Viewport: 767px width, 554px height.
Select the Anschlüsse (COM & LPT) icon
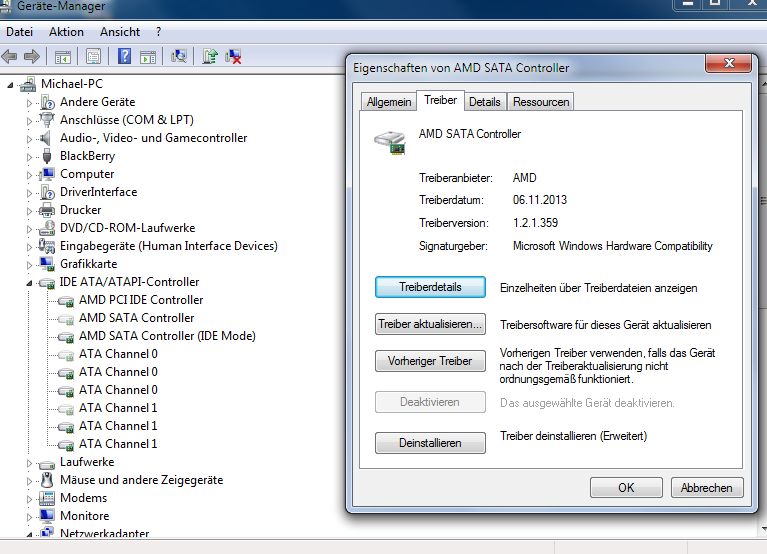click(47, 120)
